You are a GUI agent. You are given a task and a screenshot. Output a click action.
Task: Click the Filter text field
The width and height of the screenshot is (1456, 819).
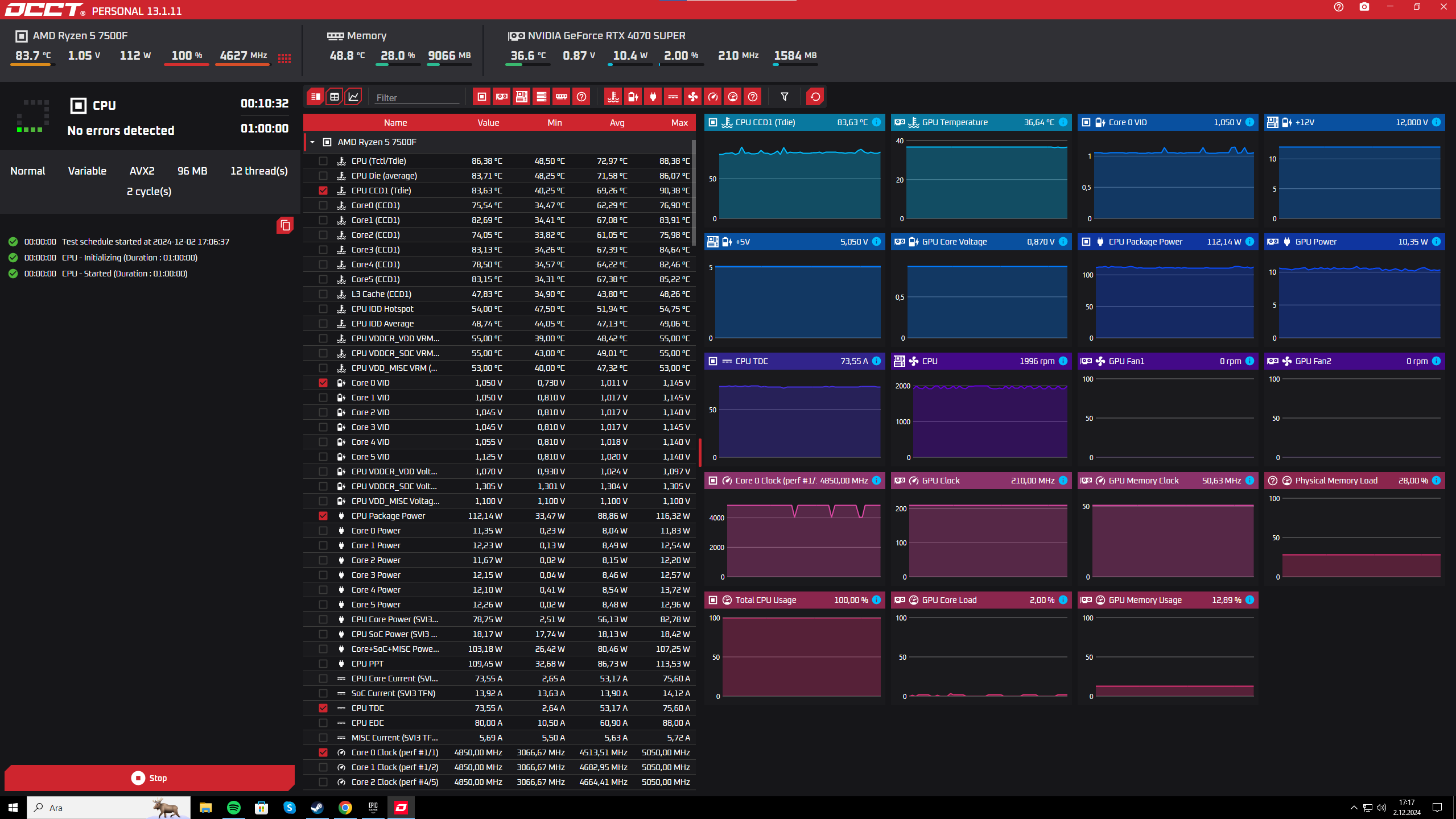pyautogui.click(x=417, y=98)
